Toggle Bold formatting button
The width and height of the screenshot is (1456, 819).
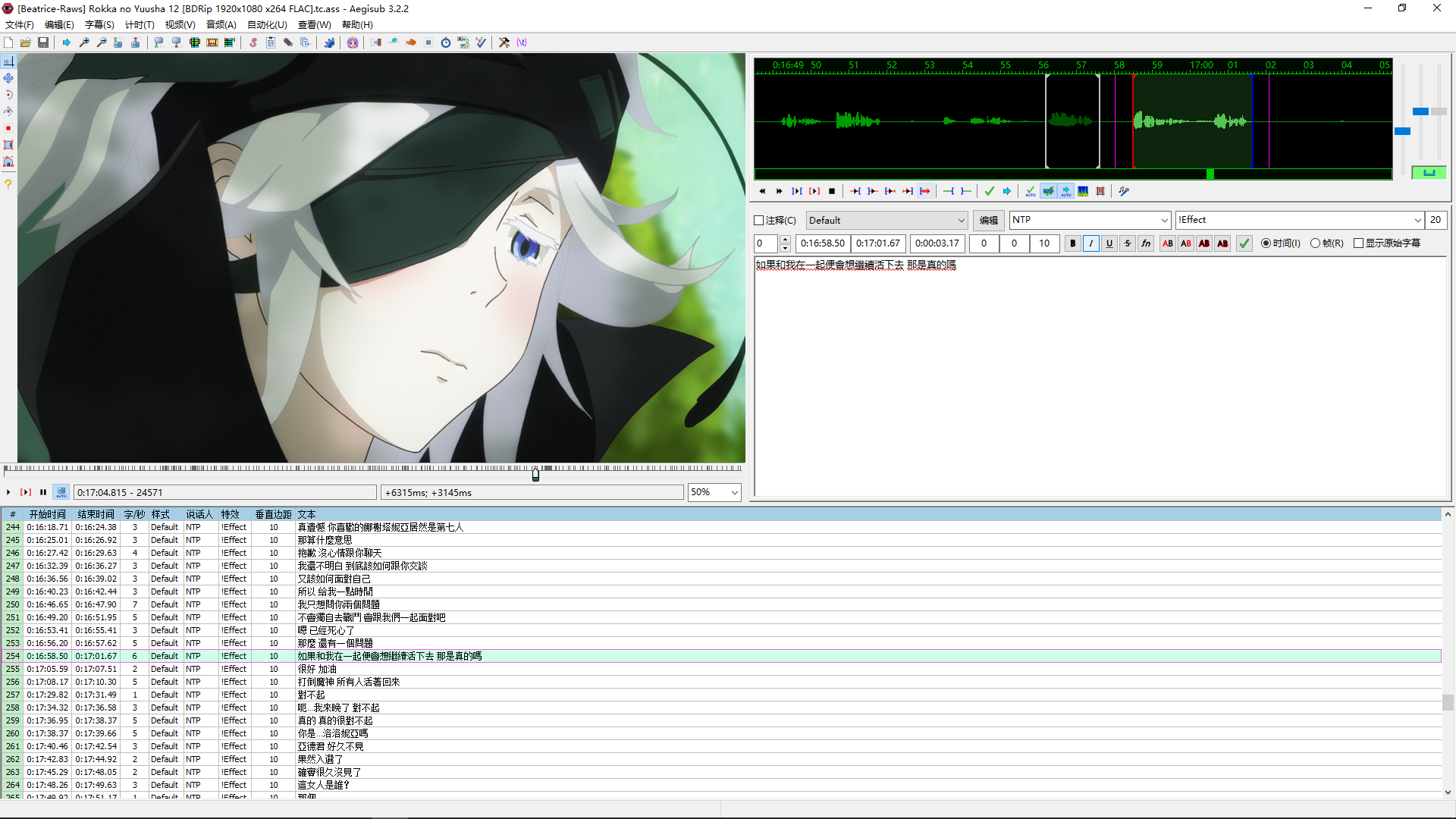[x=1072, y=243]
